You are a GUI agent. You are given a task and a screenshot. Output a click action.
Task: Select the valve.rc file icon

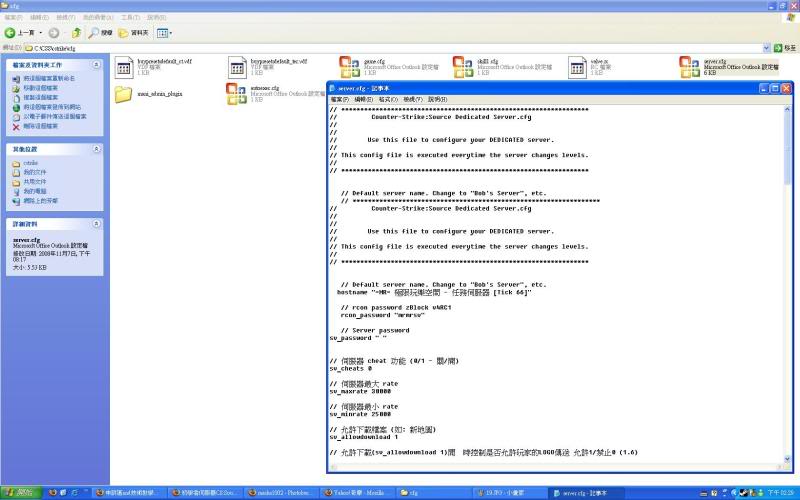point(580,67)
